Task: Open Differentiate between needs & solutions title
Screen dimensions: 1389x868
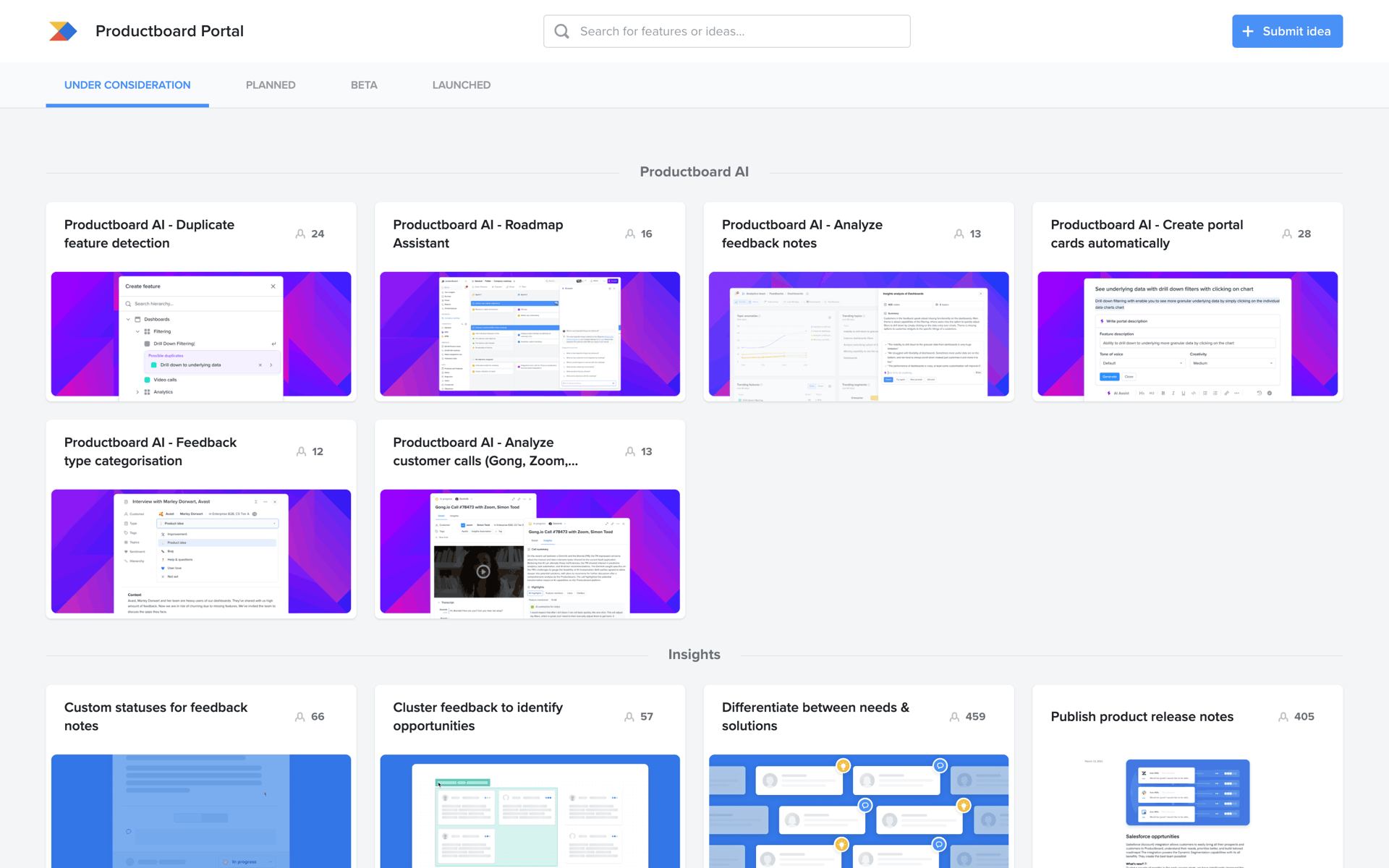Action: coord(815,717)
